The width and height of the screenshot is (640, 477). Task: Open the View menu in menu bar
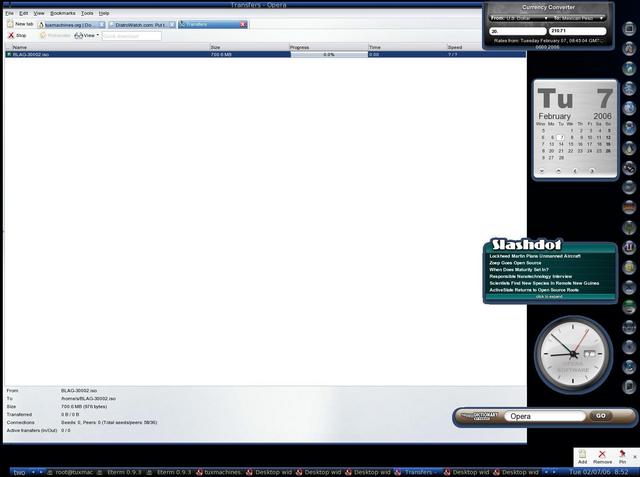point(39,13)
